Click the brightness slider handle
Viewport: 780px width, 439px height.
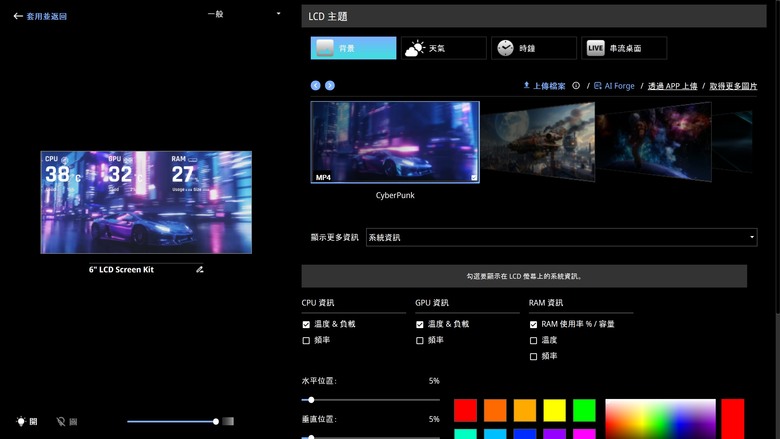[x=216, y=422]
